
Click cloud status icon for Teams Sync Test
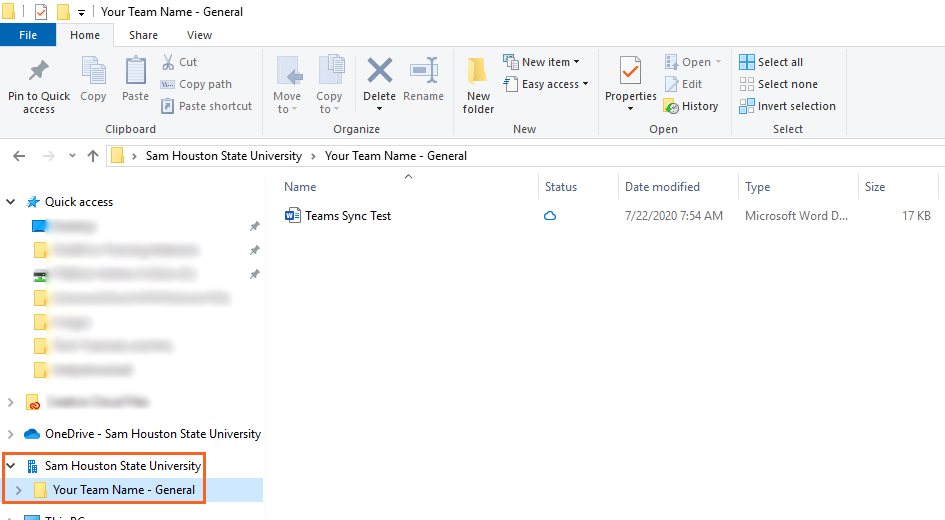[x=550, y=216]
